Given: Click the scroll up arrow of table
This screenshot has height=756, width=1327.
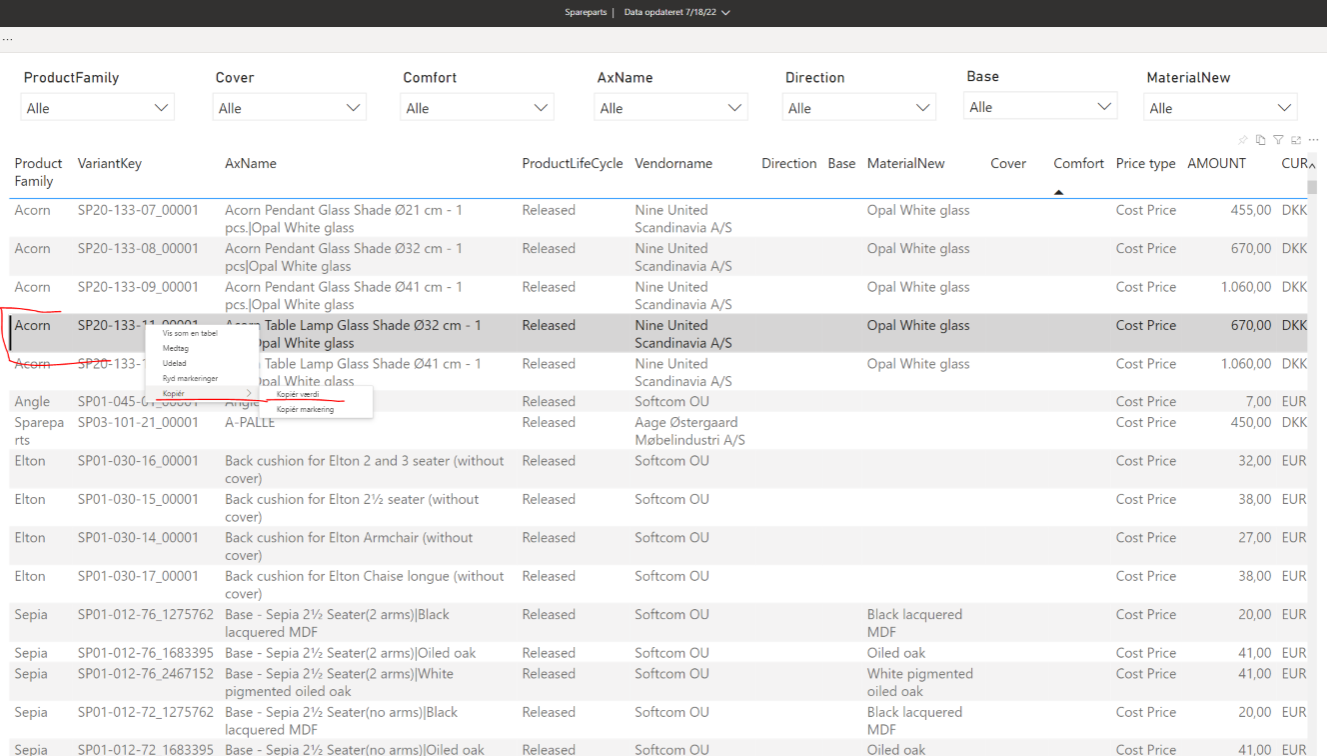Looking at the screenshot, I should (1312, 166).
